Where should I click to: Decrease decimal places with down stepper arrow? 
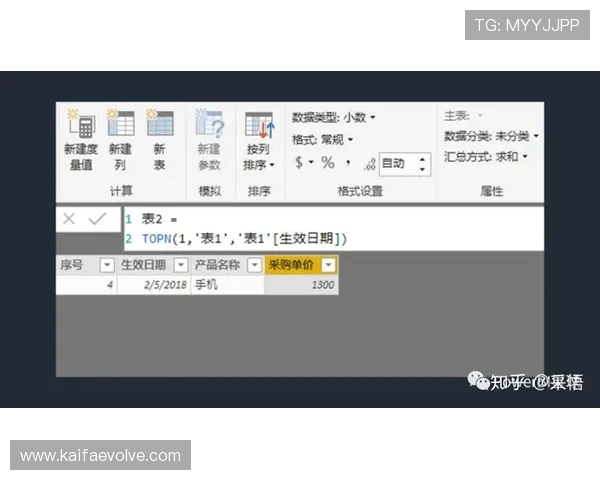pyautogui.click(x=422, y=169)
